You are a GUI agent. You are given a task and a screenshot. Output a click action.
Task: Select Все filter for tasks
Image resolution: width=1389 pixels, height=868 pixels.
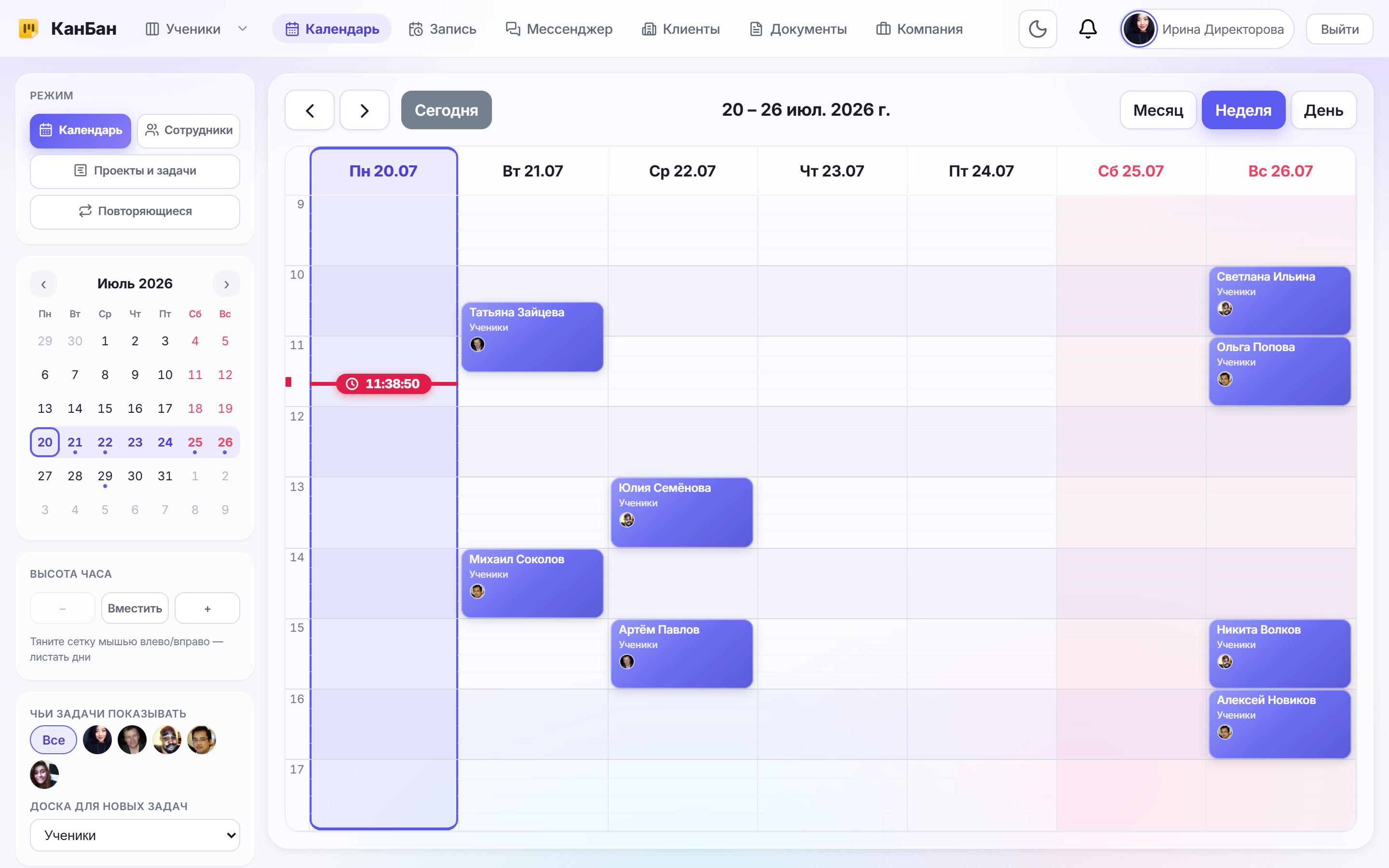coord(54,740)
